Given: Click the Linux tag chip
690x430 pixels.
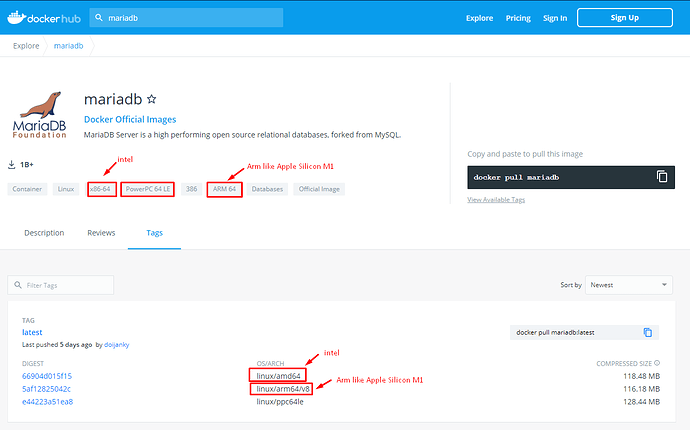Looking at the screenshot, I should pyautogui.click(x=66, y=189).
